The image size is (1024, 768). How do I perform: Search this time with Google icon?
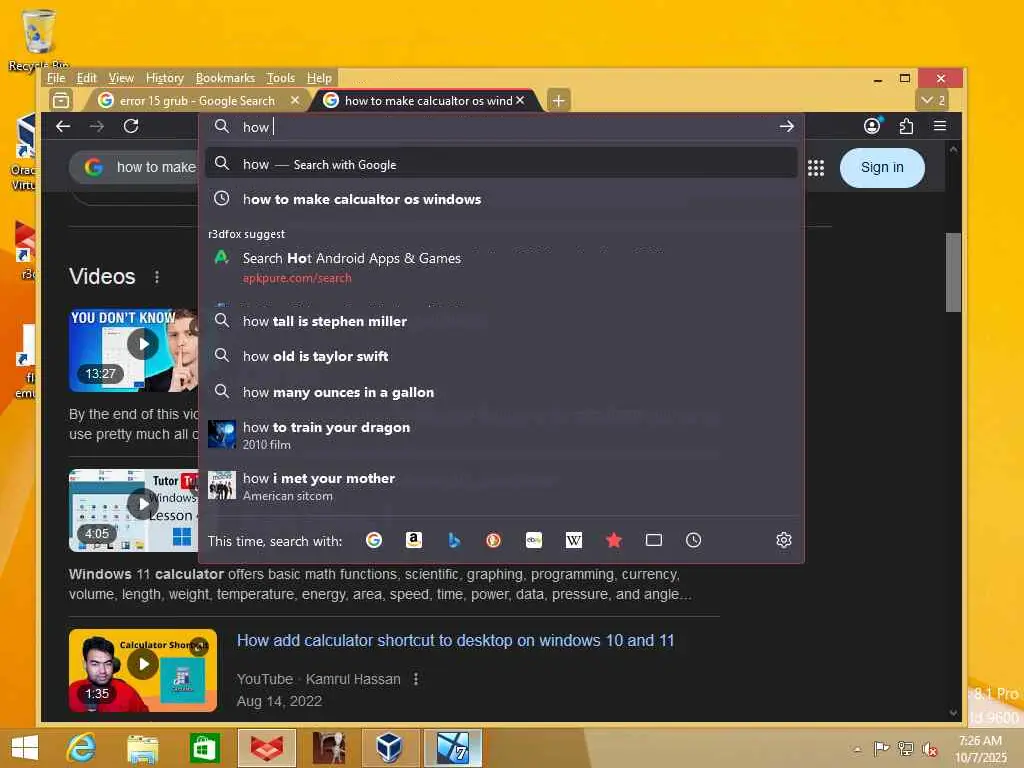click(374, 540)
